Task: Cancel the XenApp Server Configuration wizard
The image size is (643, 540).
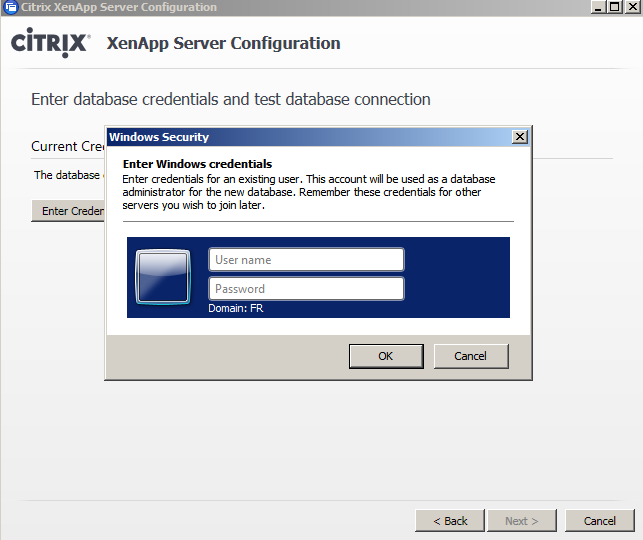Action: point(600,521)
